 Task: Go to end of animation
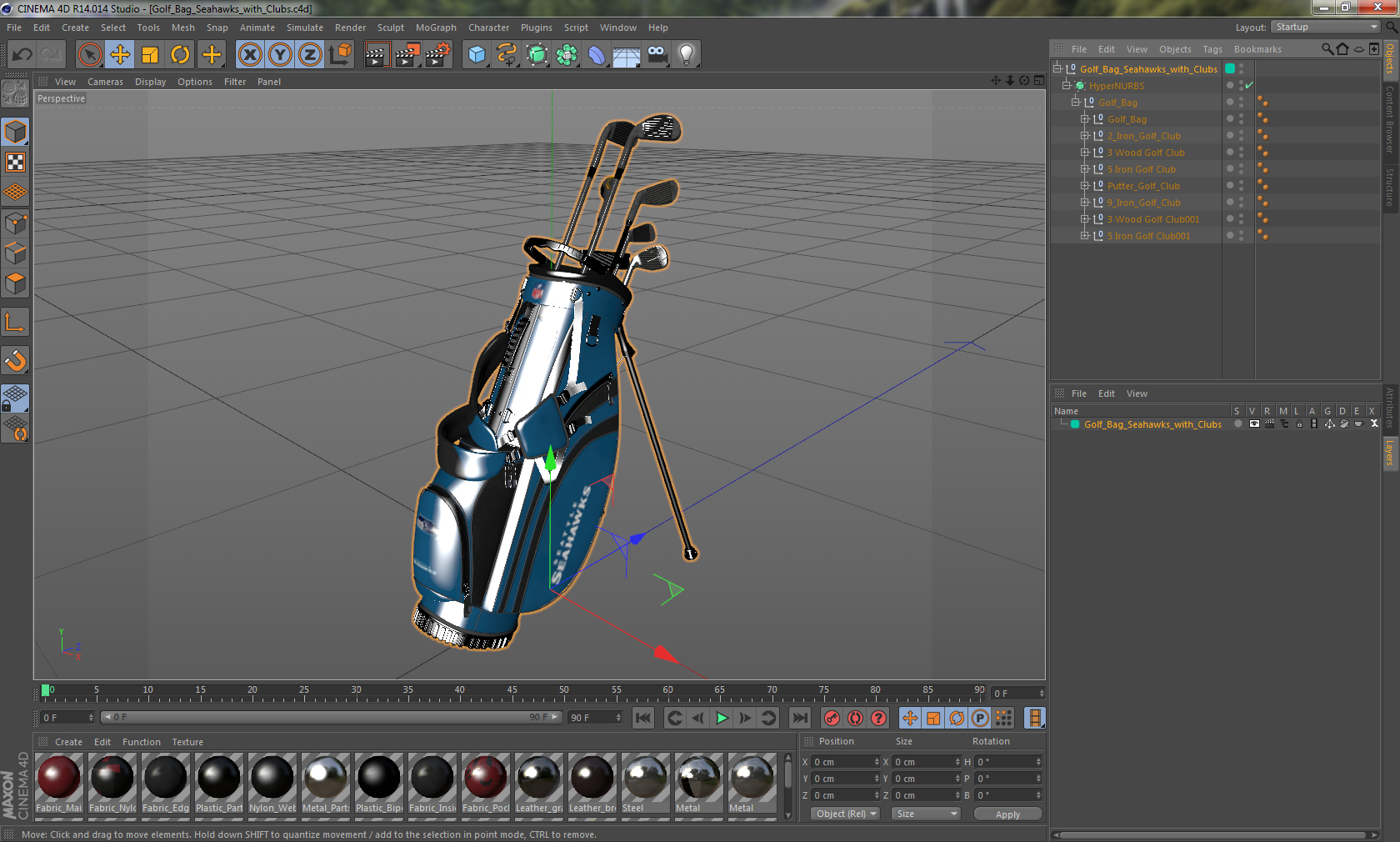coord(799,718)
